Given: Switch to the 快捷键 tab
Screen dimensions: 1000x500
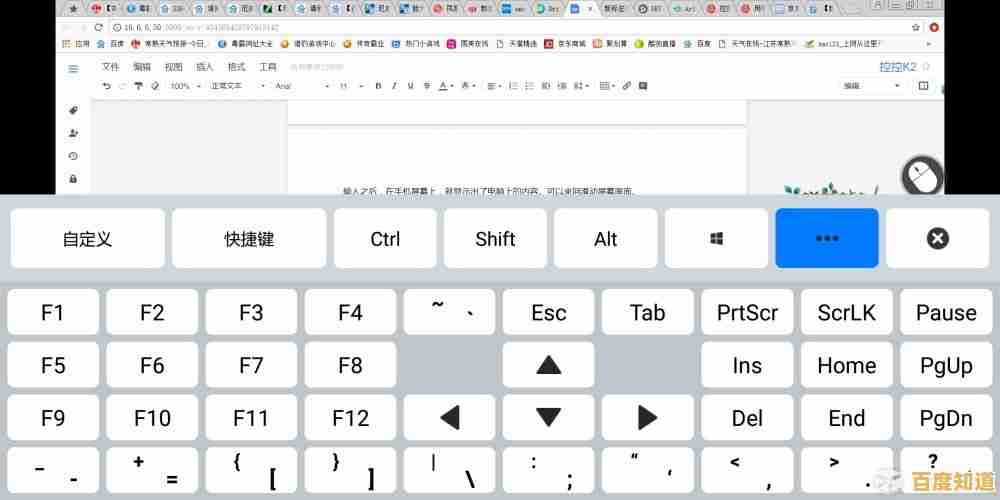Looking at the screenshot, I should (249, 239).
